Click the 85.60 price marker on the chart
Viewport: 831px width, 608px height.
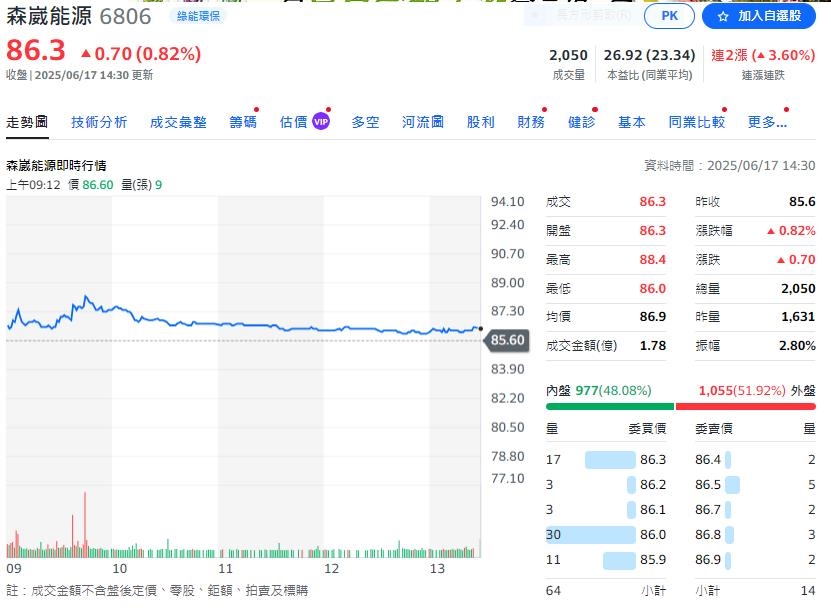click(x=508, y=340)
